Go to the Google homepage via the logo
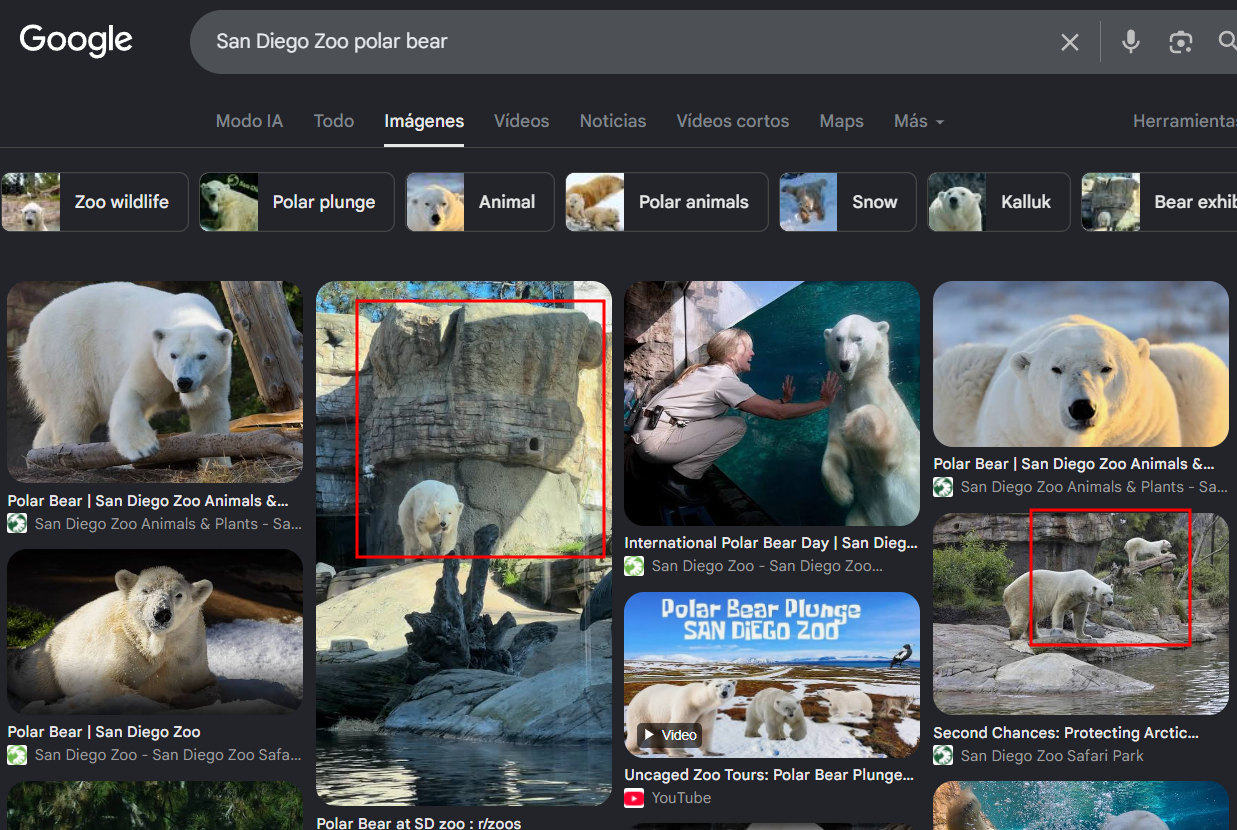Image resolution: width=1237 pixels, height=830 pixels. 76,40
